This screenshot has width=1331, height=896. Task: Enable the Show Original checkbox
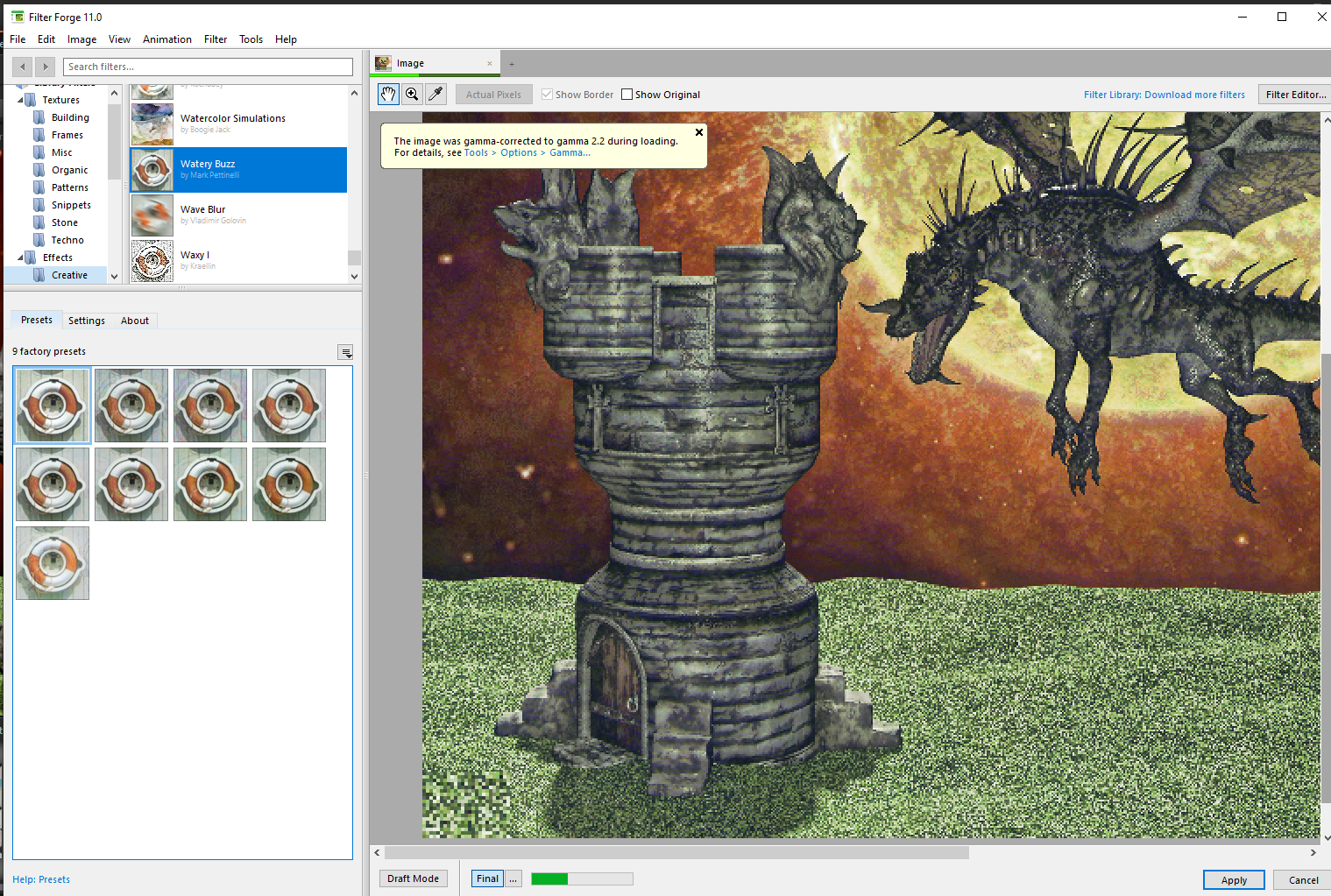tap(627, 95)
